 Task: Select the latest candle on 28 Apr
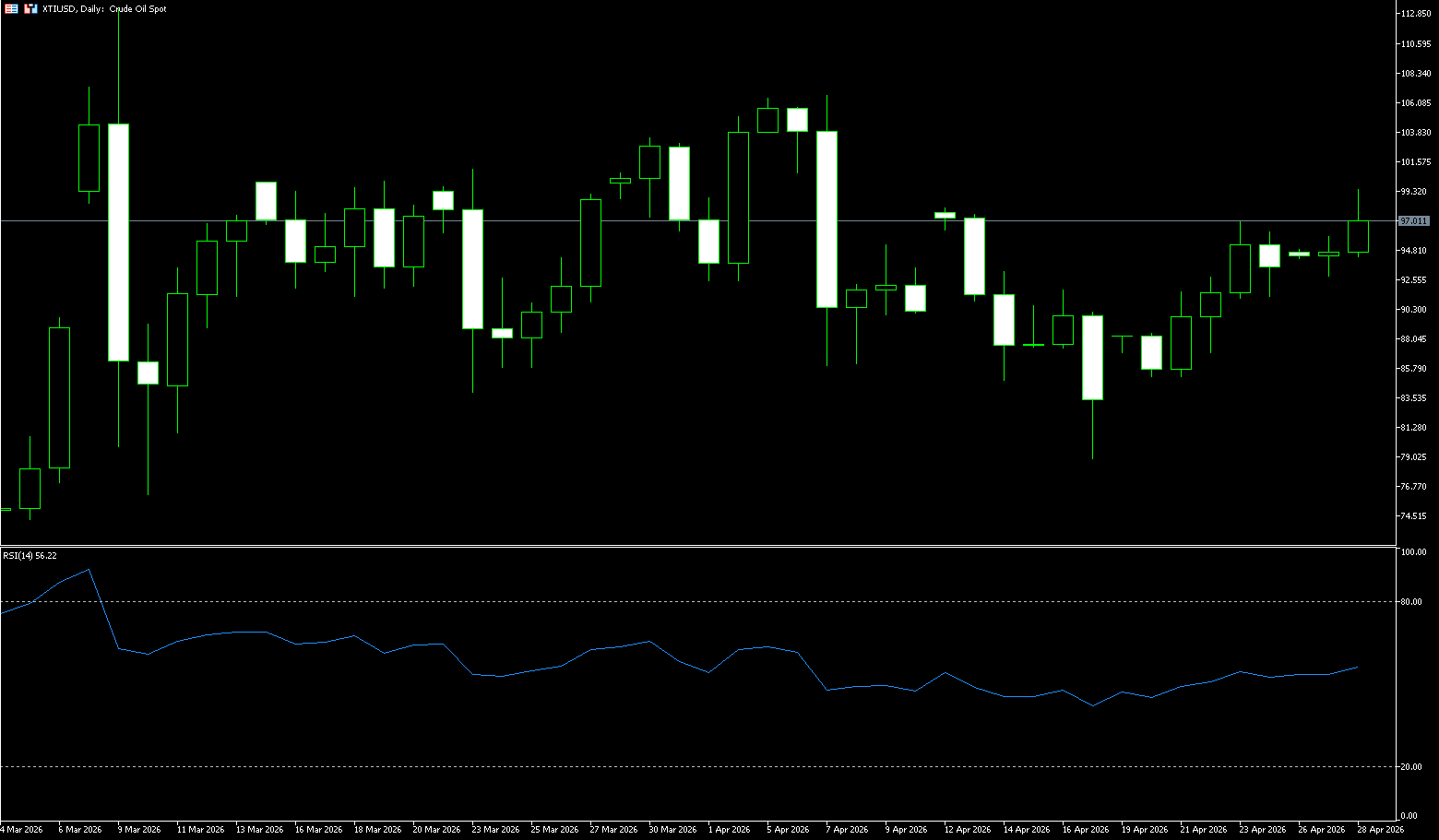[1358, 236]
